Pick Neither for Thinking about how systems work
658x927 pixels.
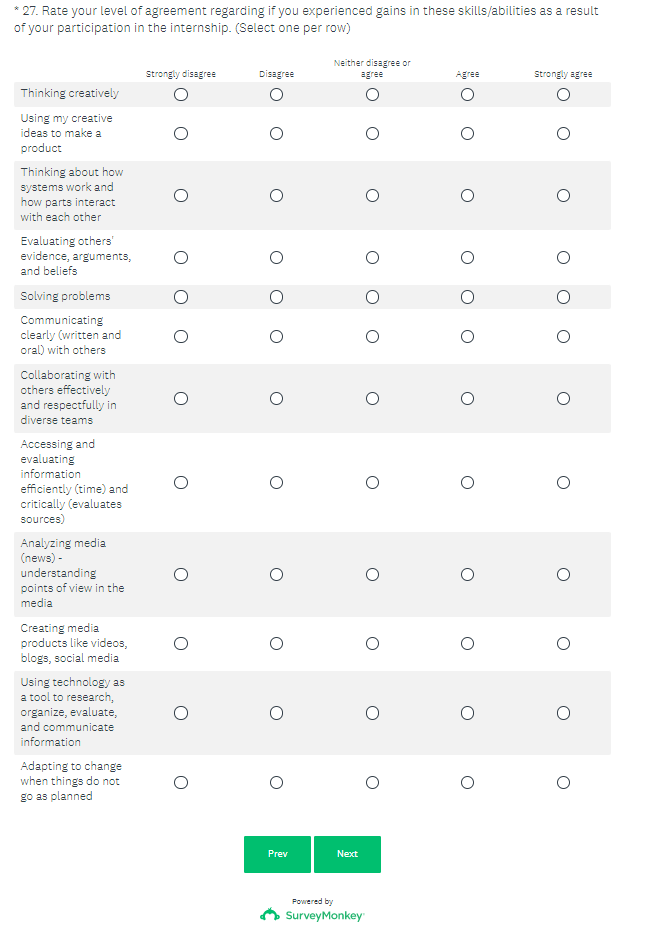[x=372, y=195]
